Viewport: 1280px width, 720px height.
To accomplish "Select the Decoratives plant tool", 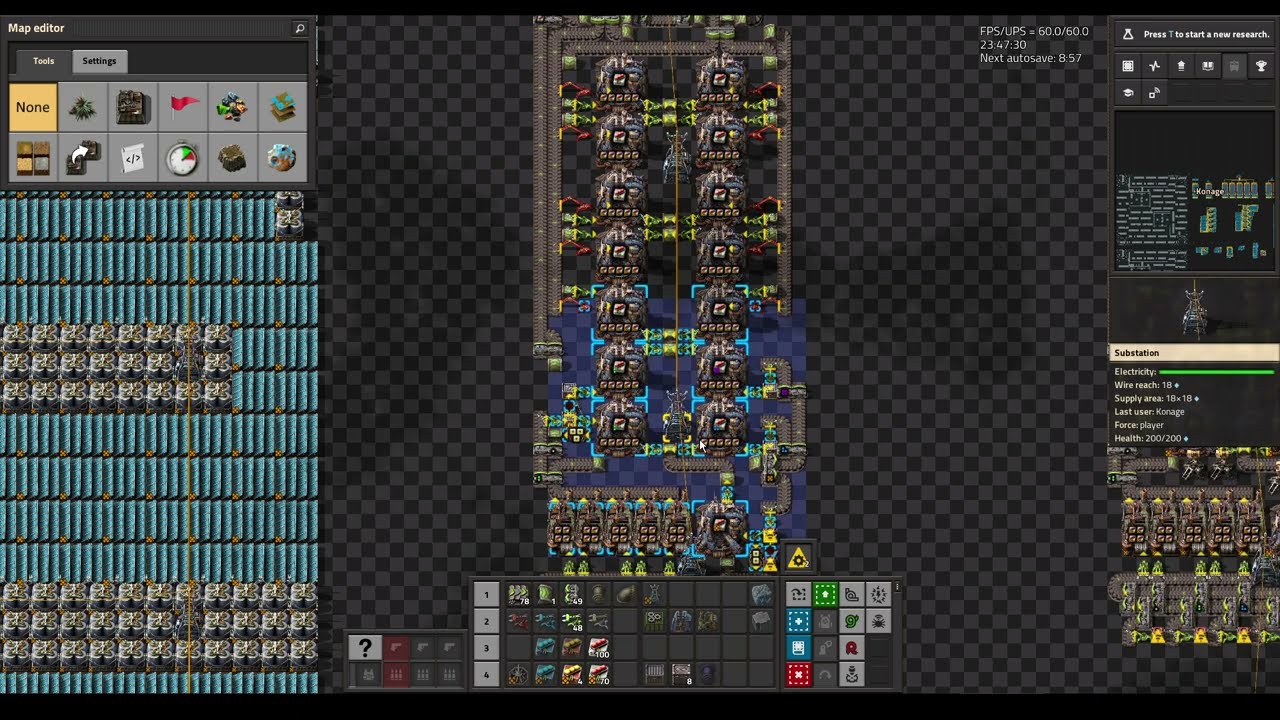I will [x=83, y=107].
